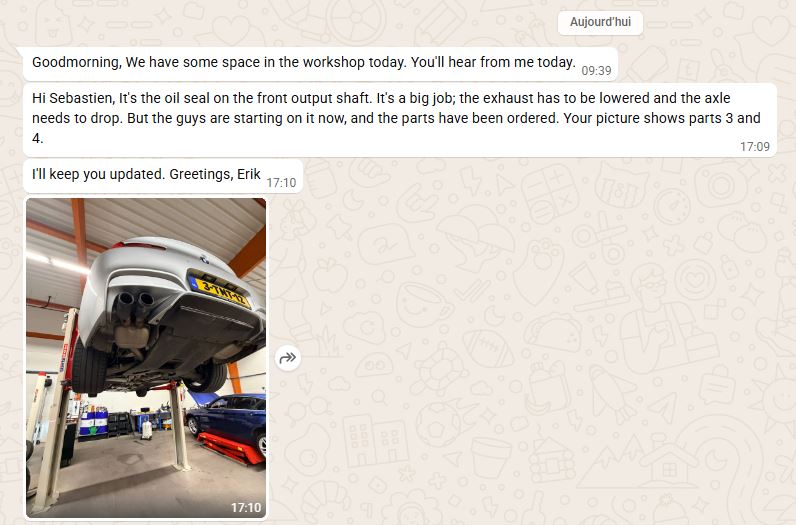
Task: Select the I'll keep you updated message
Action: (x=163, y=176)
